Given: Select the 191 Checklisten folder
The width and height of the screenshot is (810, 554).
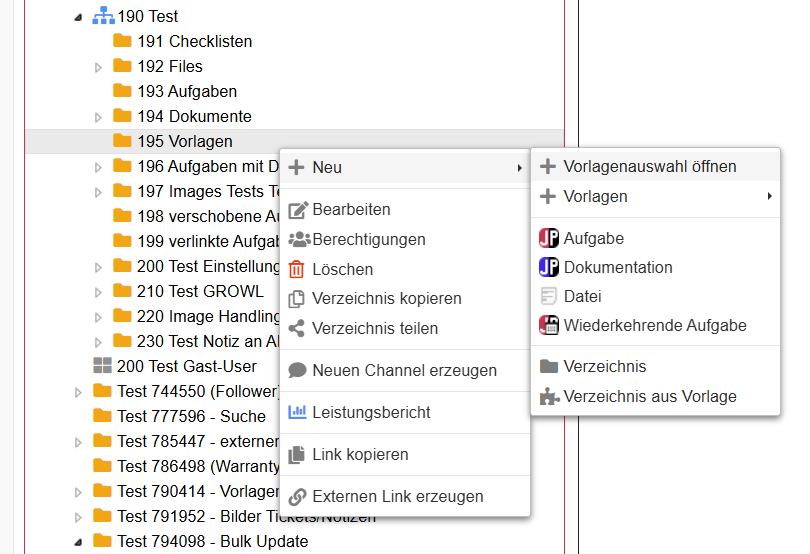Looking at the screenshot, I should 194,41.
